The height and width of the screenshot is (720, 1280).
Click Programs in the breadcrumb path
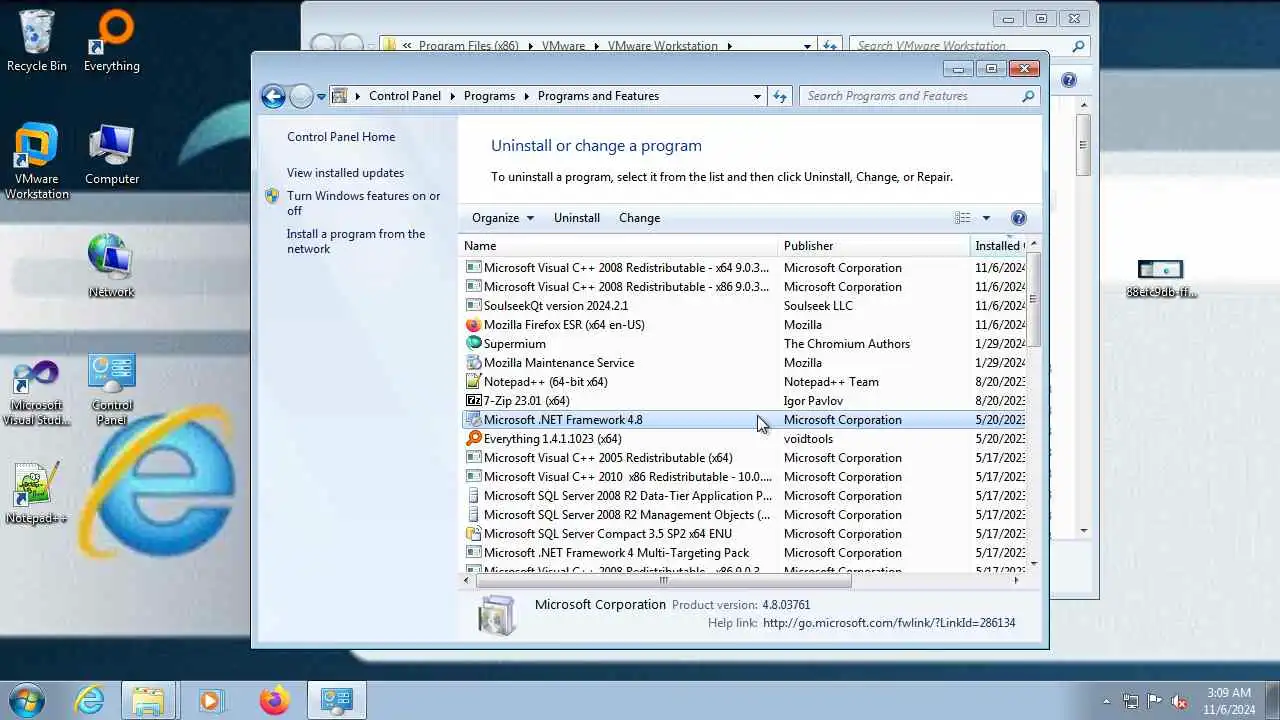pos(489,96)
